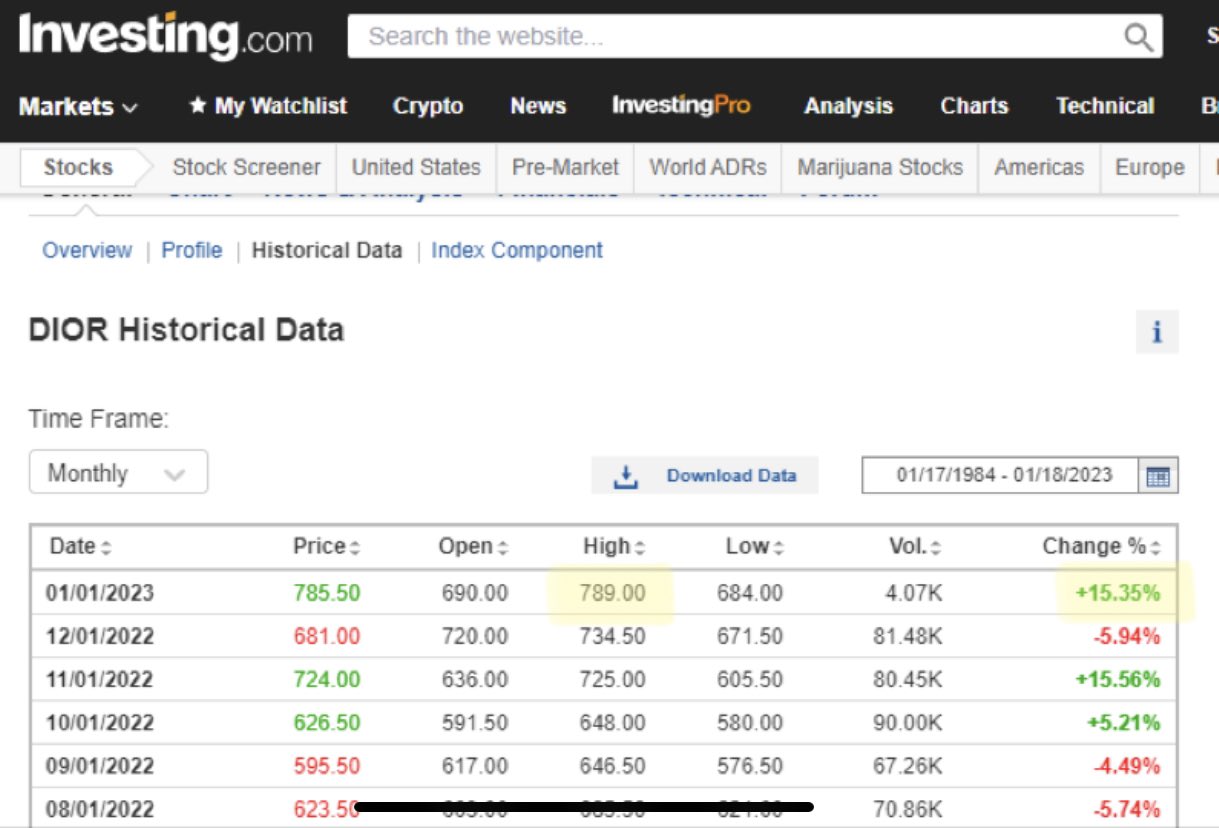Click the 01/01/2023 date cell

[100, 593]
